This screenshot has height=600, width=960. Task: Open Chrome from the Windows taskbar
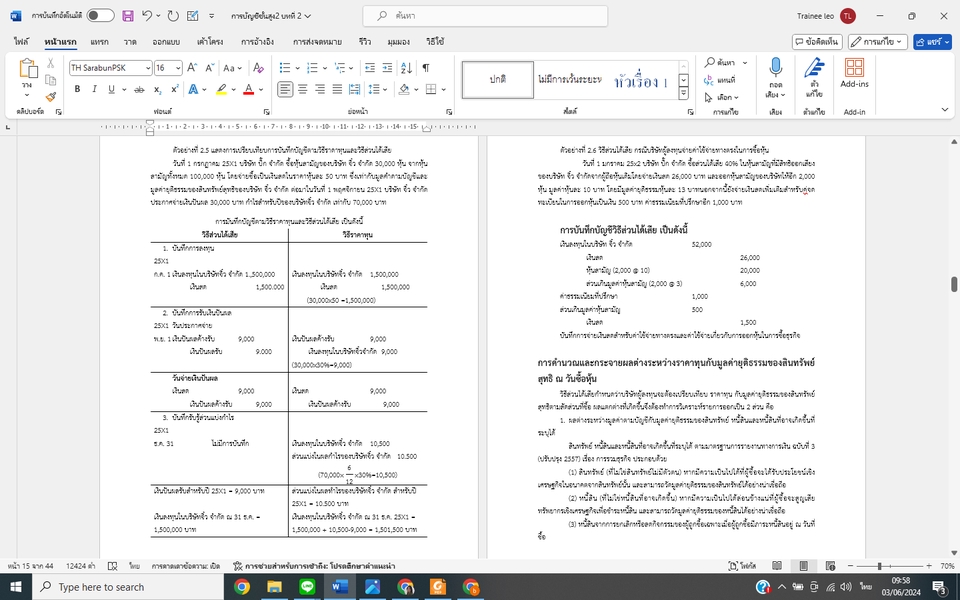242,587
